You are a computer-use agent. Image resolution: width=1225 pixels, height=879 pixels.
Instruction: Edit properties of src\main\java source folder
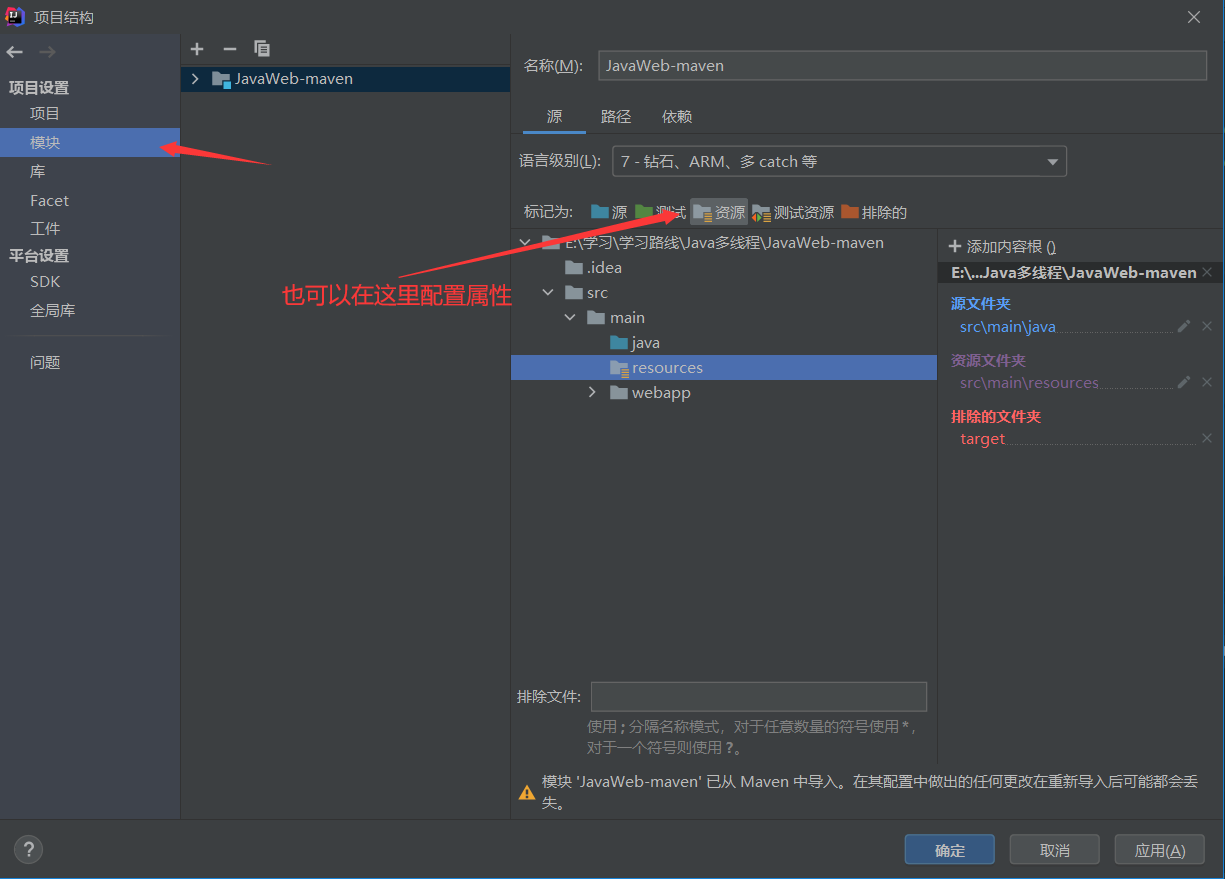tap(1184, 326)
